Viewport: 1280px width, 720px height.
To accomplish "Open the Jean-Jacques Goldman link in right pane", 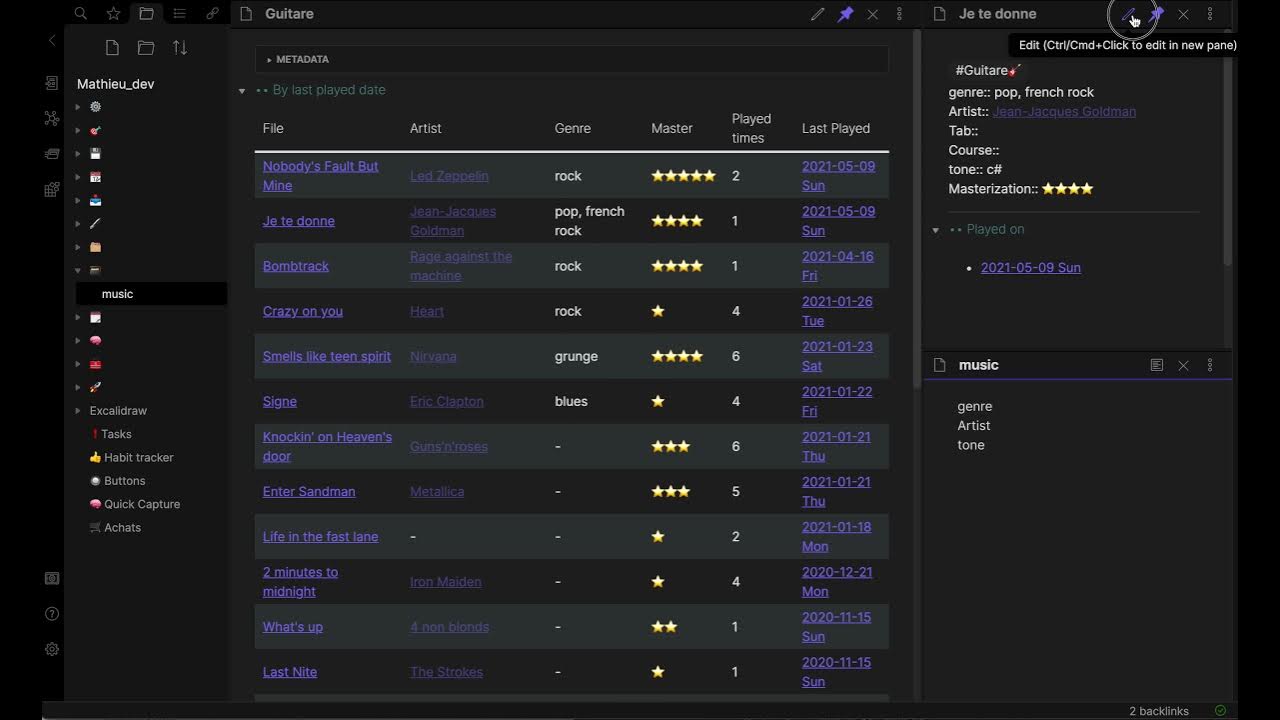I will point(1064,111).
